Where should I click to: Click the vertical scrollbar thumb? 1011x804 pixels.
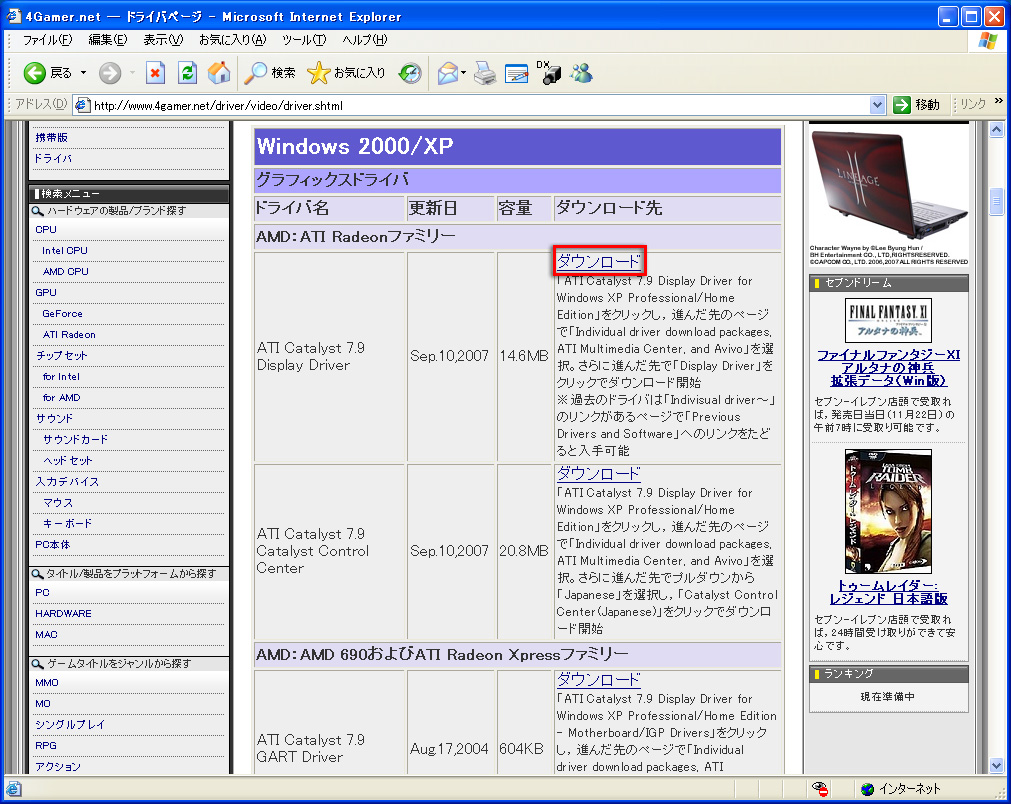(996, 201)
